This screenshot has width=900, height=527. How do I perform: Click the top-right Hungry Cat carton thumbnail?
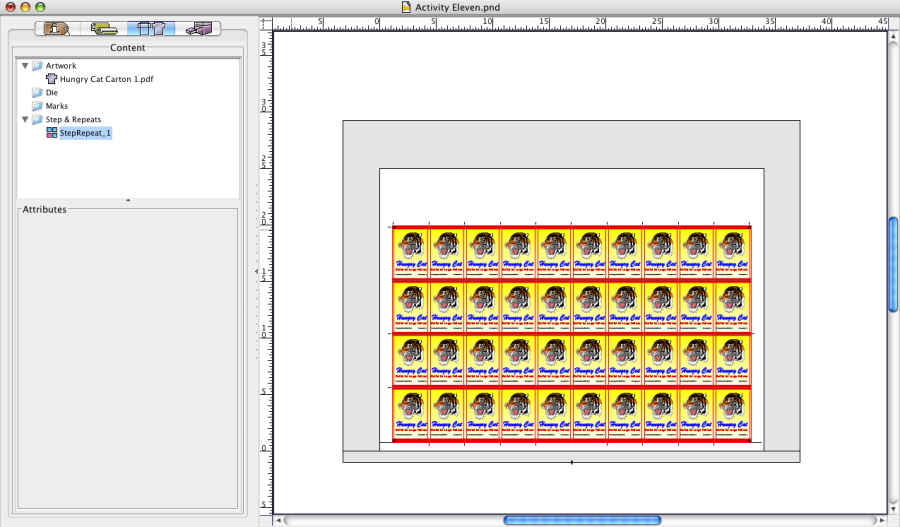[x=732, y=253]
